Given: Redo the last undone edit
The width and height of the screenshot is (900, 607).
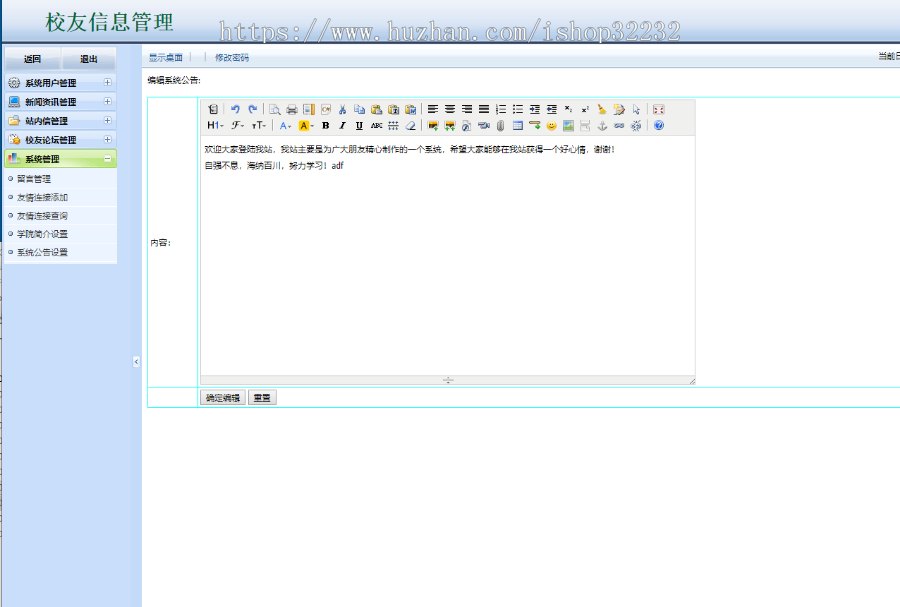Looking at the screenshot, I should pos(253,109).
